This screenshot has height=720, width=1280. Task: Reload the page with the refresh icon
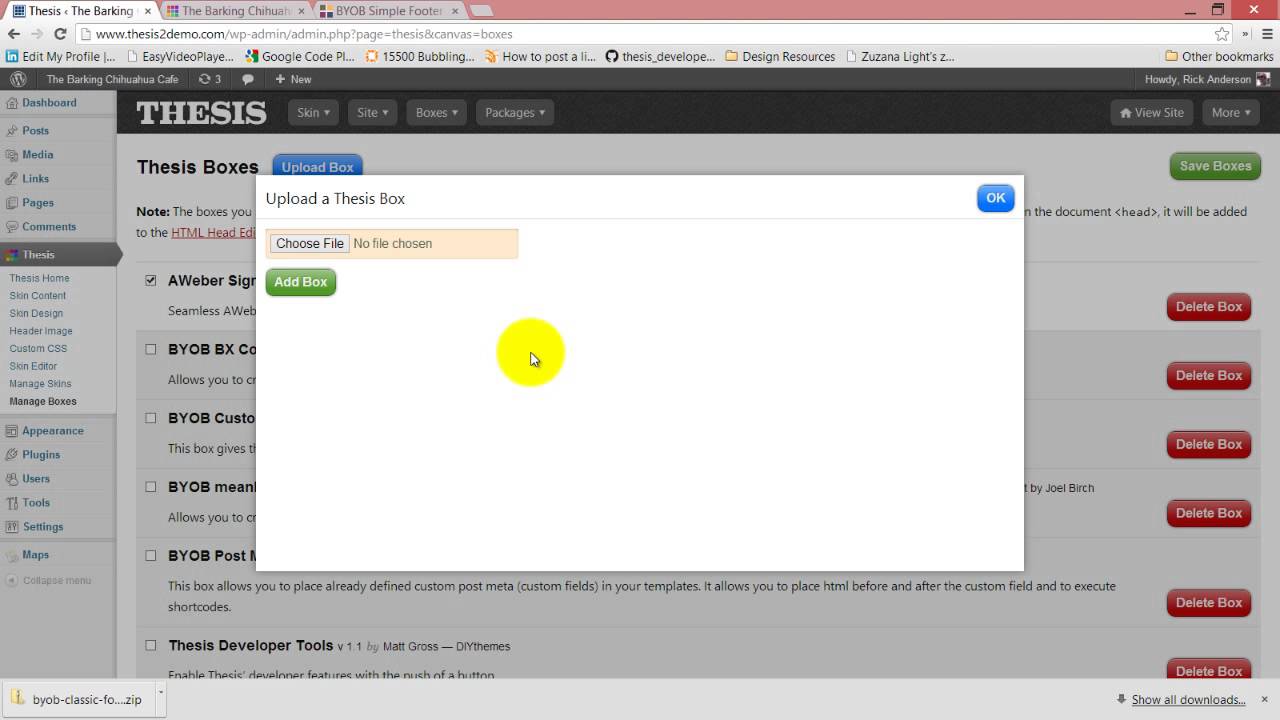pyautogui.click(x=60, y=34)
